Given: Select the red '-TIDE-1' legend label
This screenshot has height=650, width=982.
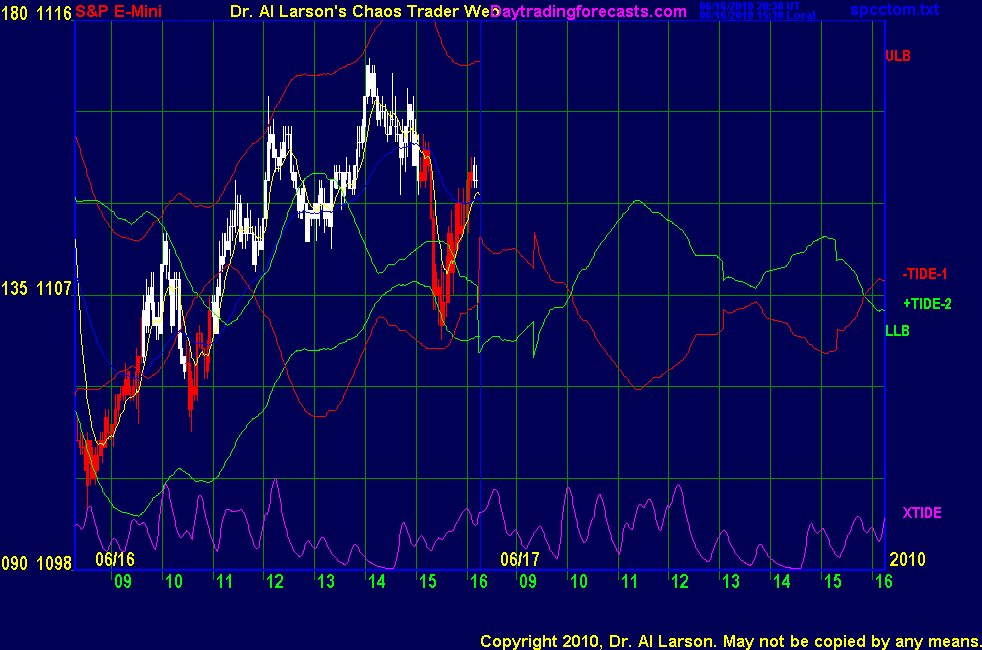Looking at the screenshot, I should point(924,274).
